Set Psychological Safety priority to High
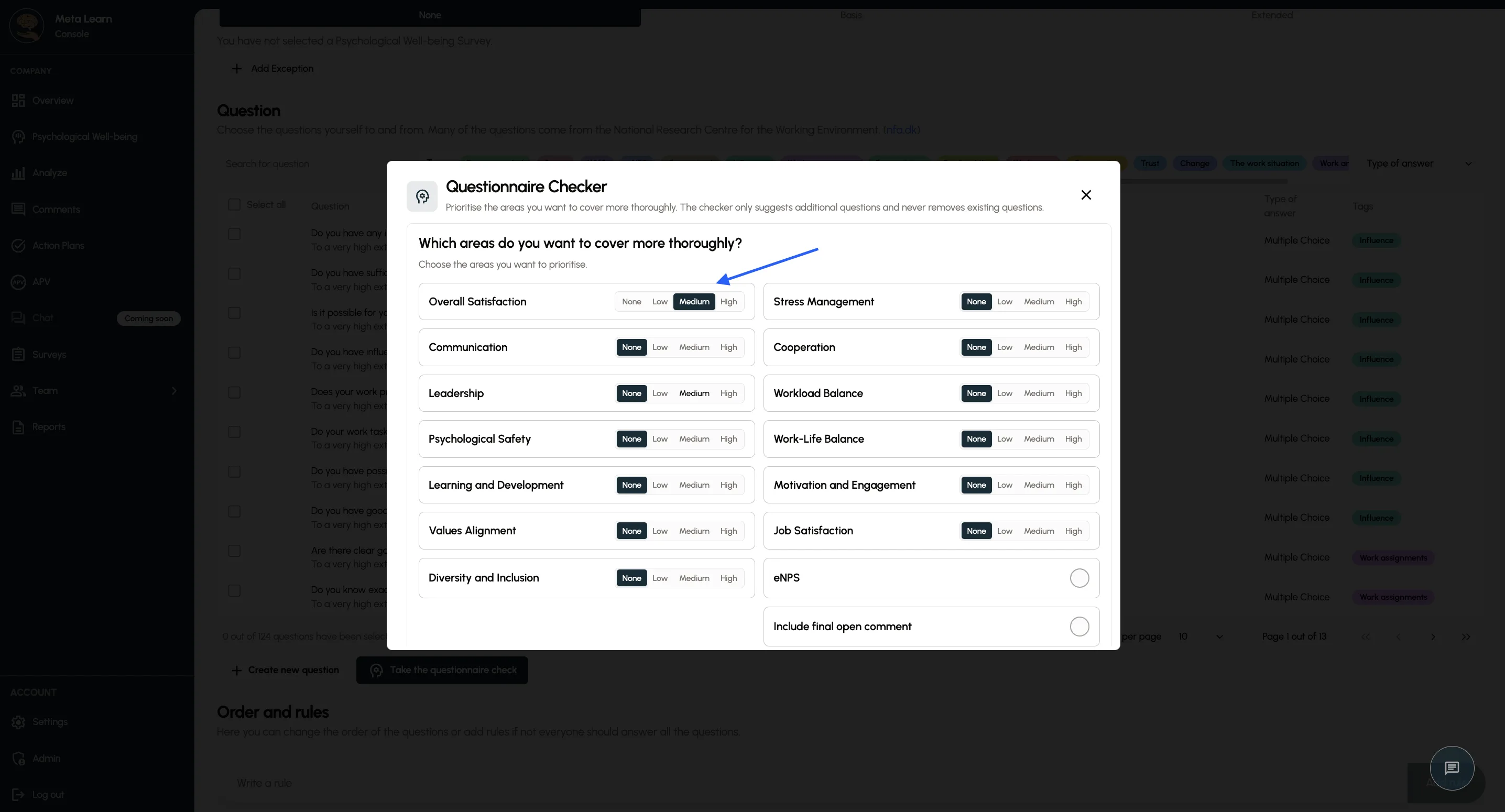Viewport: 1505px width, 812px height. (728, 440)
